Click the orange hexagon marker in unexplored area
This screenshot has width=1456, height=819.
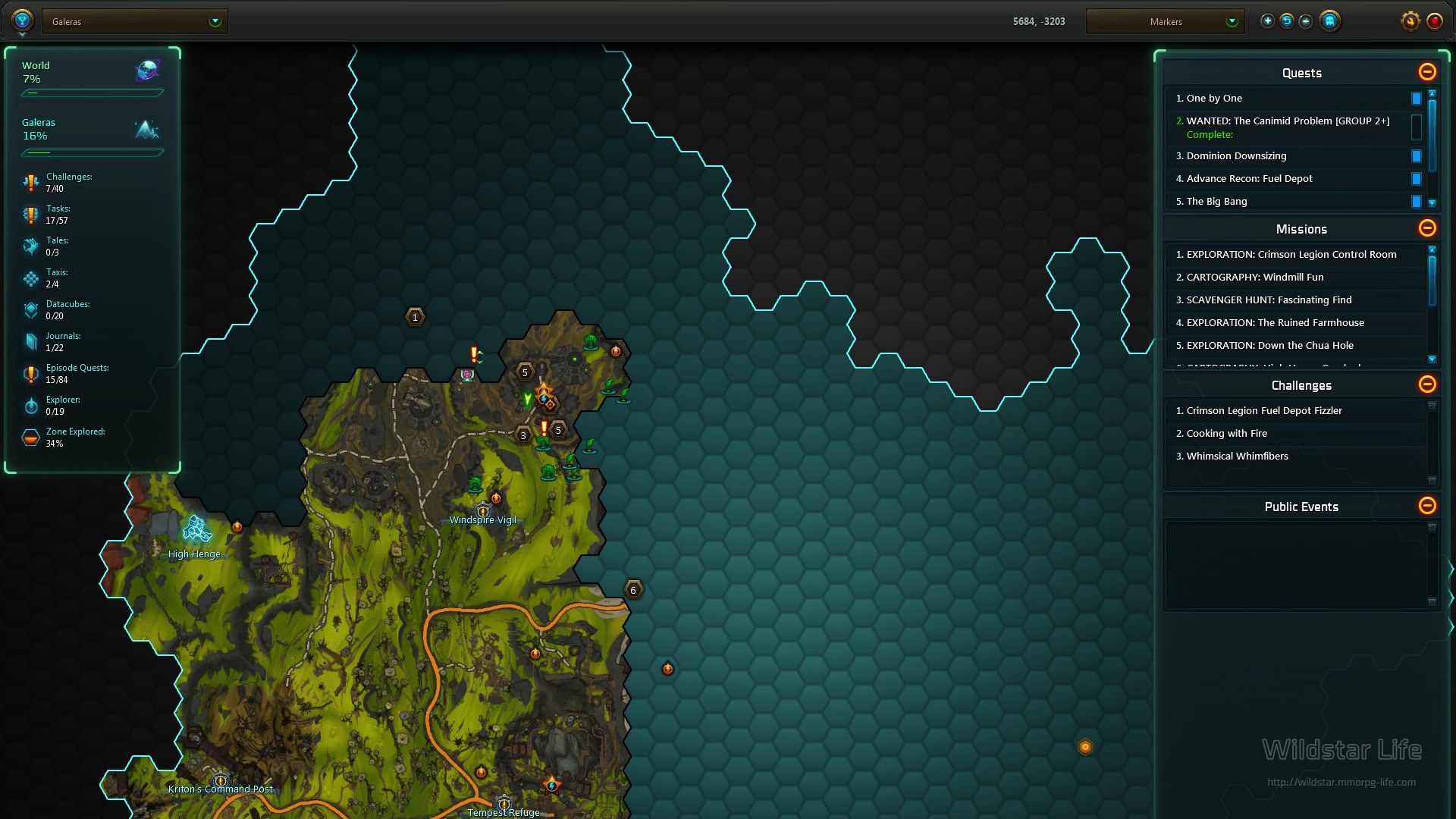tap(1085, 747)
